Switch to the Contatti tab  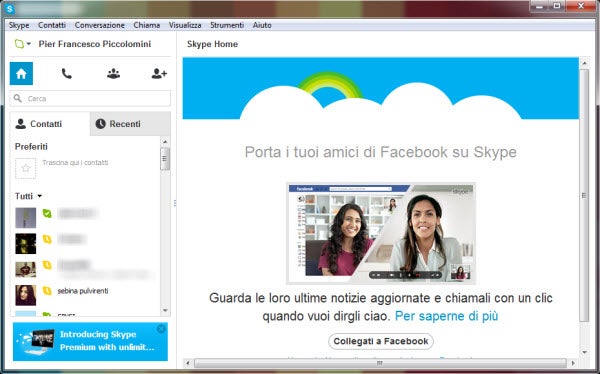click(x=50, y=124)
